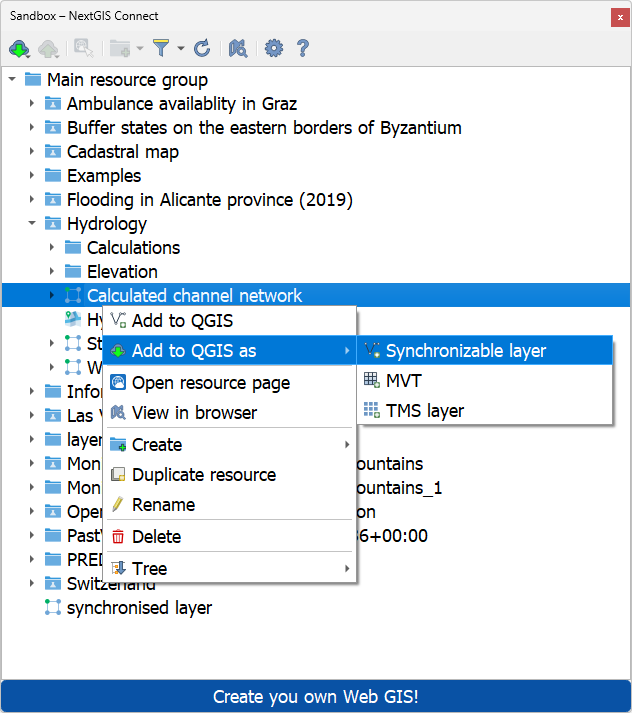Screen dimensions: 632x713
Task: Close the NextGIS Connect panel
Action: coord(620,18)
